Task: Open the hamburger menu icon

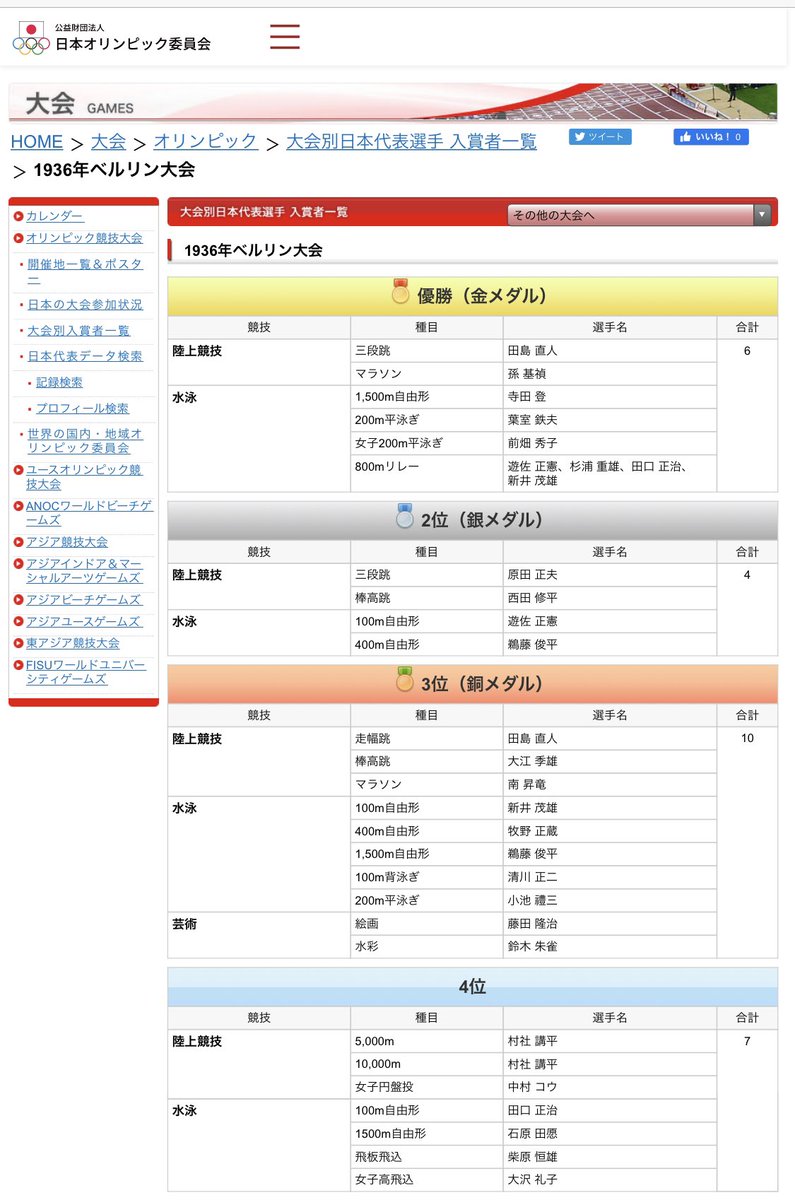Action: [285, 37]
